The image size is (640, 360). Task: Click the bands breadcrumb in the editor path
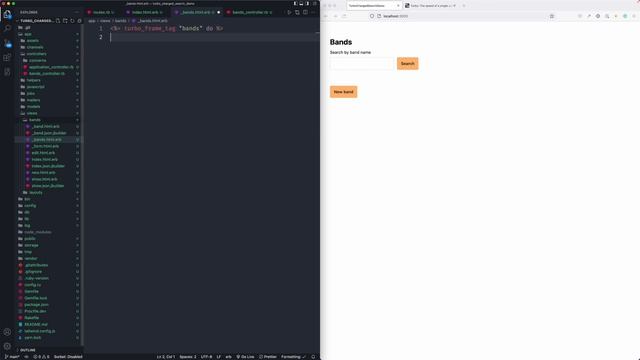(120, 20)
